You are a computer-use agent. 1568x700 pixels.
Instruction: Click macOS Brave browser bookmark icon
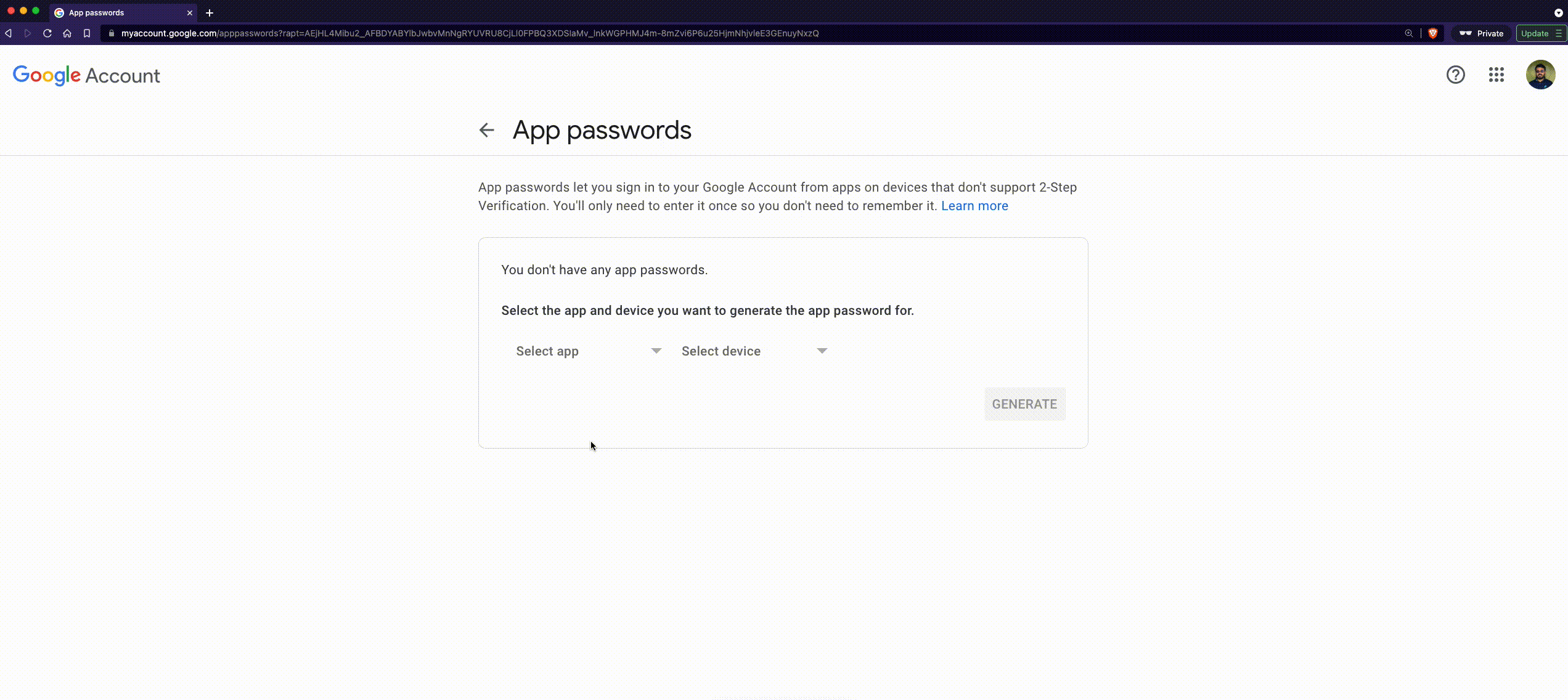click(x=87, y=33)
